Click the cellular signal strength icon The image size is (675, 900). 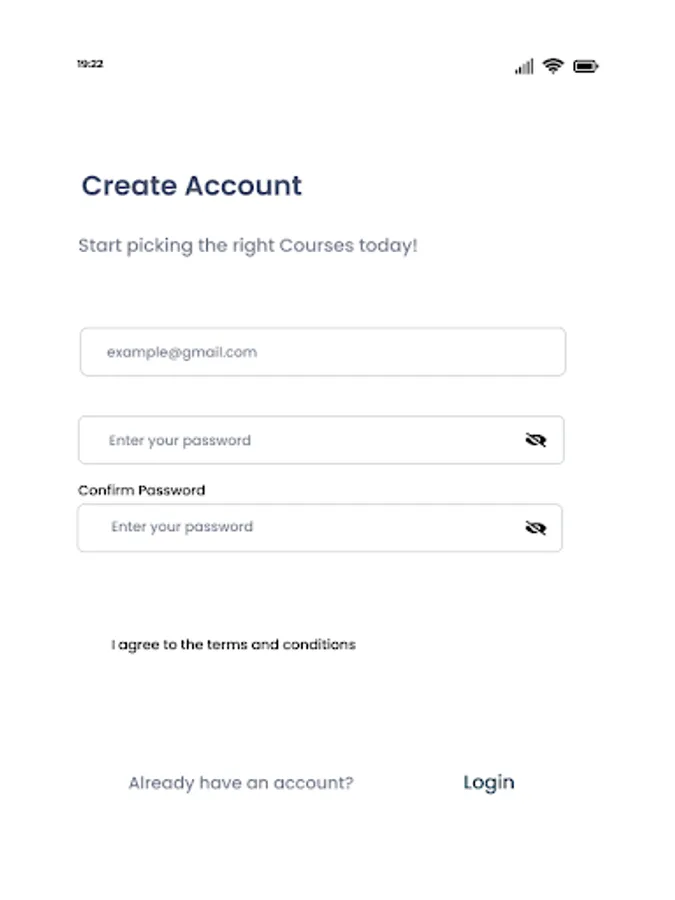pyautogui.click(x=524, y=67)
